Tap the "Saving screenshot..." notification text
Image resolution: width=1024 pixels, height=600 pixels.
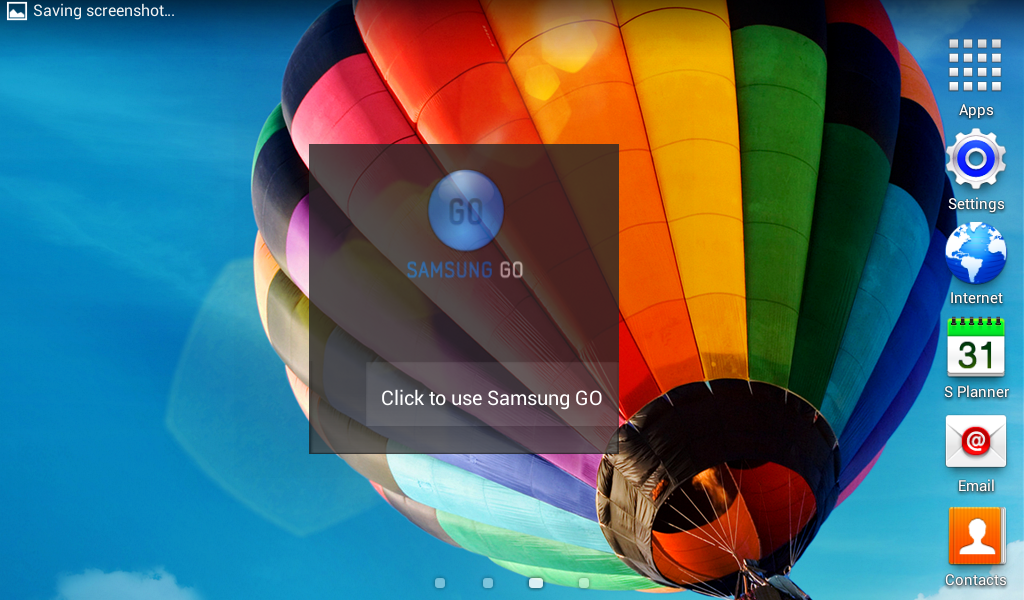104,12
